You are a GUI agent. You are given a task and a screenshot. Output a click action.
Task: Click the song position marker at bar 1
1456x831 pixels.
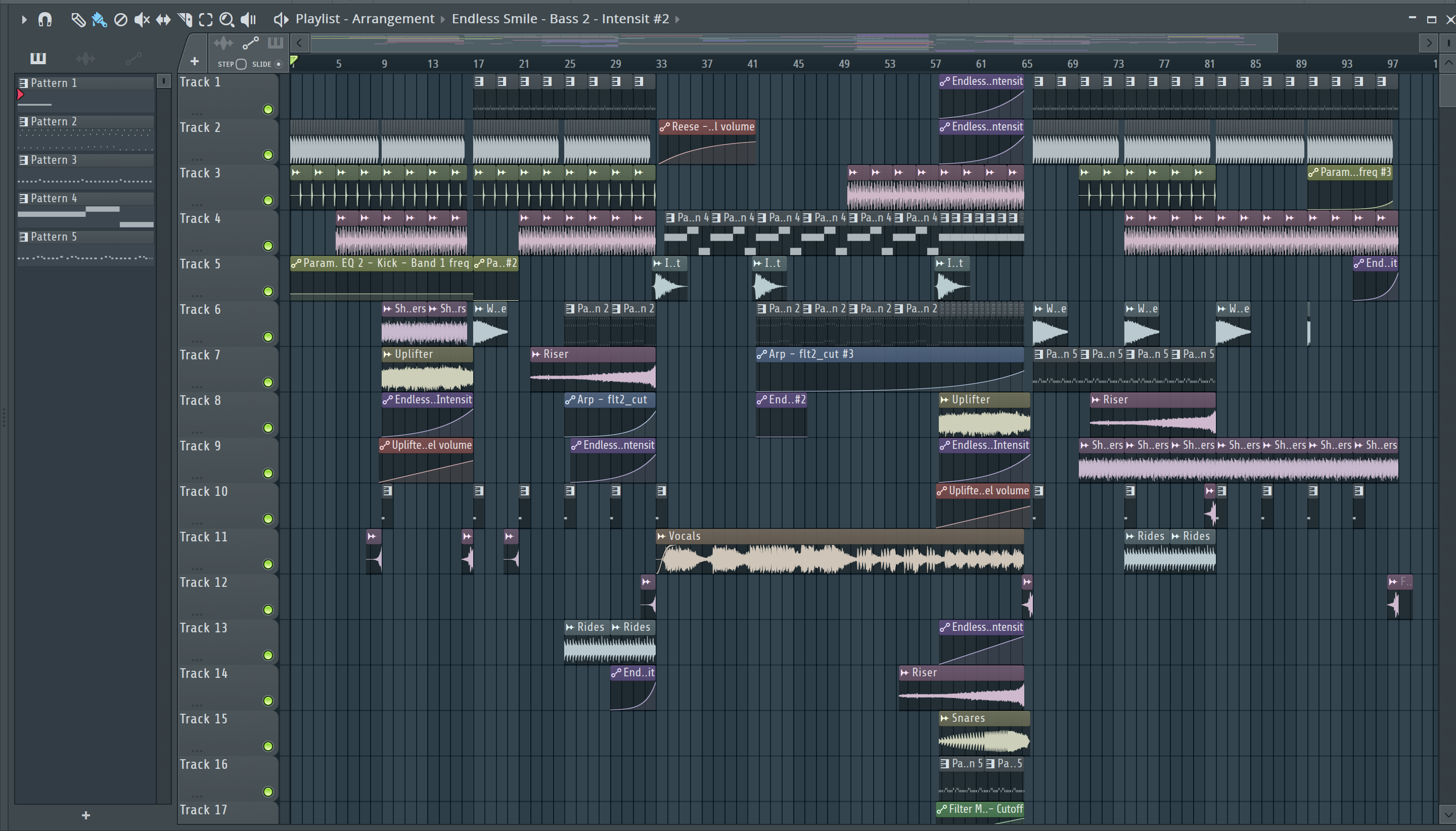[x=294, y=61]
